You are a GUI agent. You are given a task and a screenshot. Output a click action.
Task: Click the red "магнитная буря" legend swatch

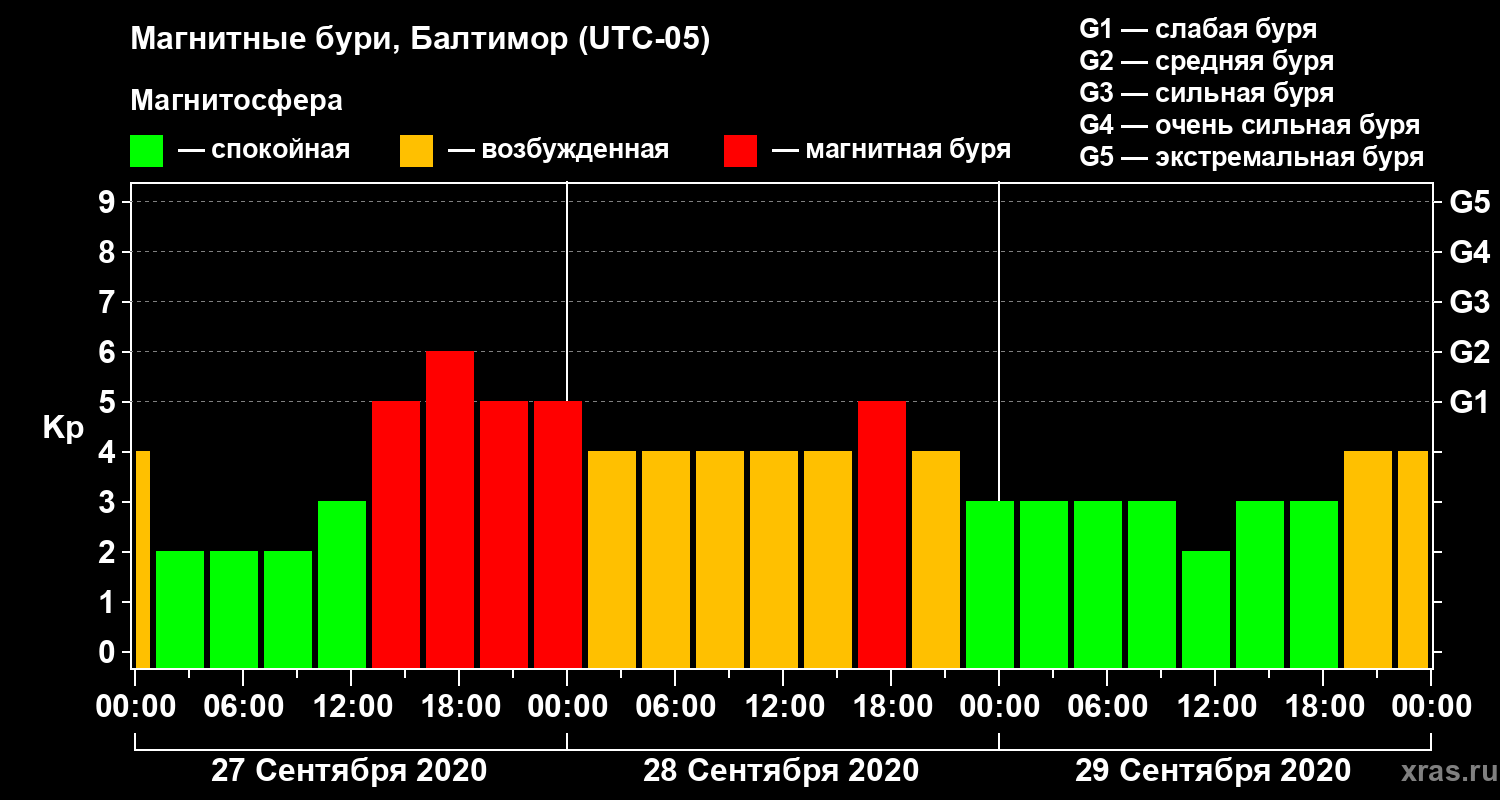point(741,151)
